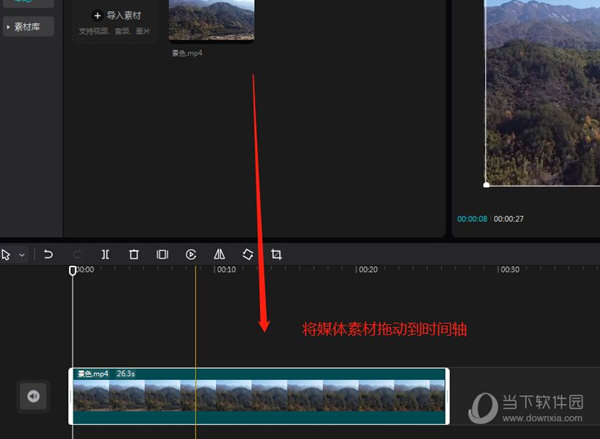Click the preview corner resize handle
Viewport: 600px width, 439px height.
487,185
